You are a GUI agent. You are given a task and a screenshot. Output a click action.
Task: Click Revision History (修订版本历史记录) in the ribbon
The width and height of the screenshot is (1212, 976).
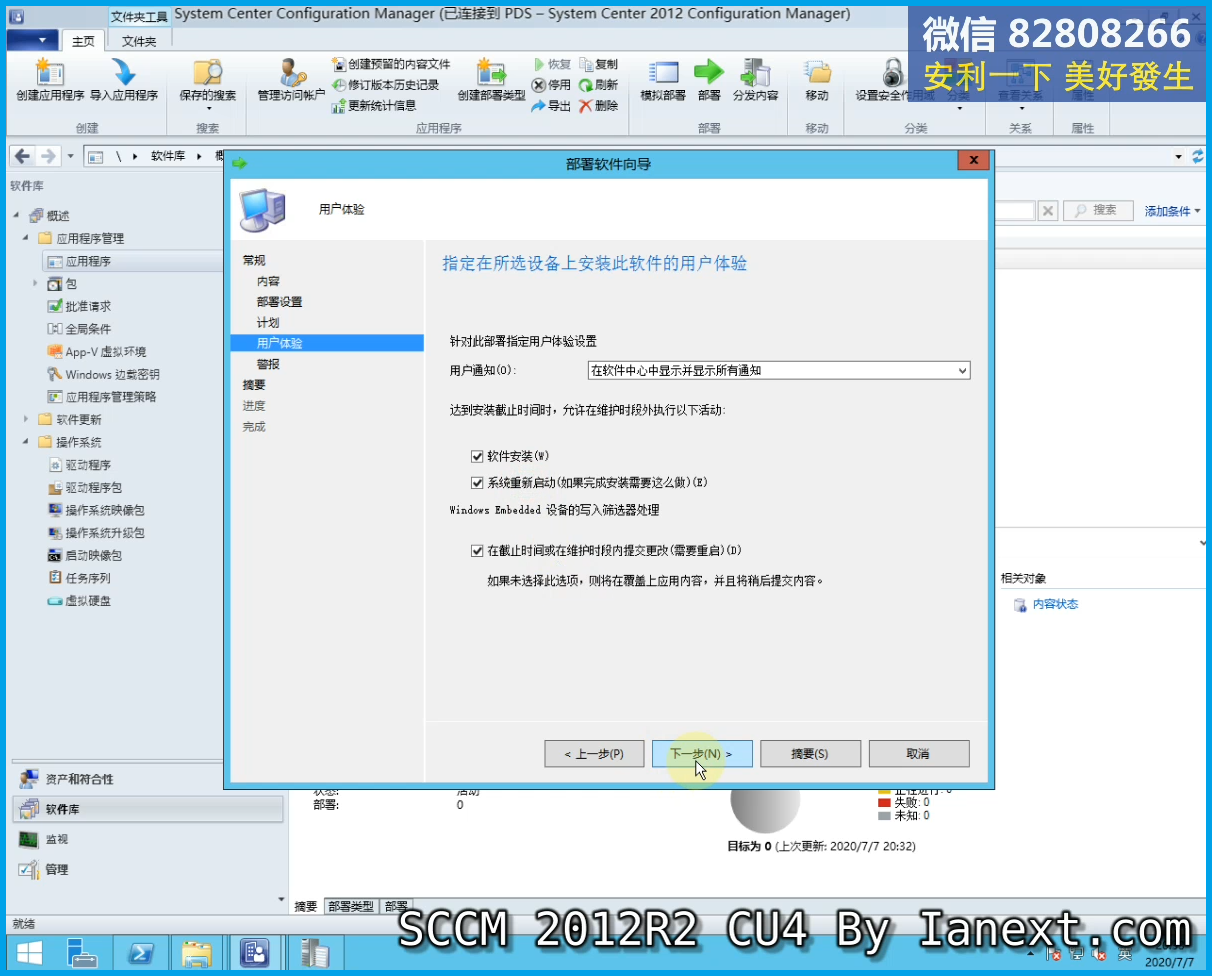point(386,85)
